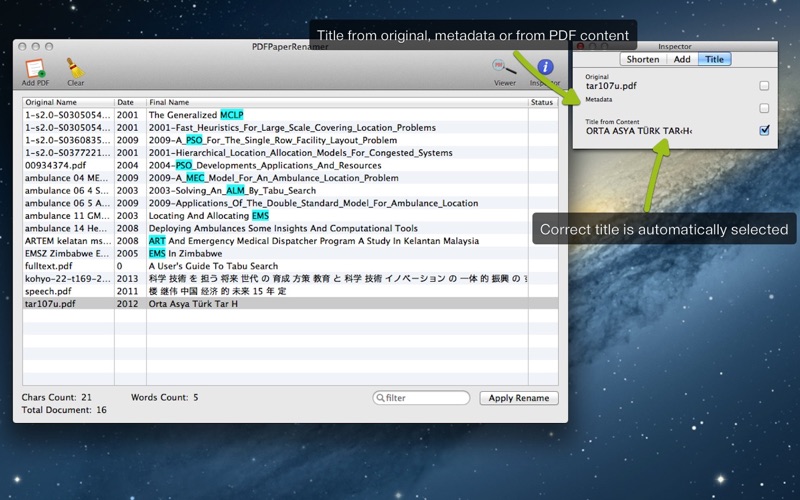800x500 pixels.
Task: Click the Clear broom icon
Action: 75,68
